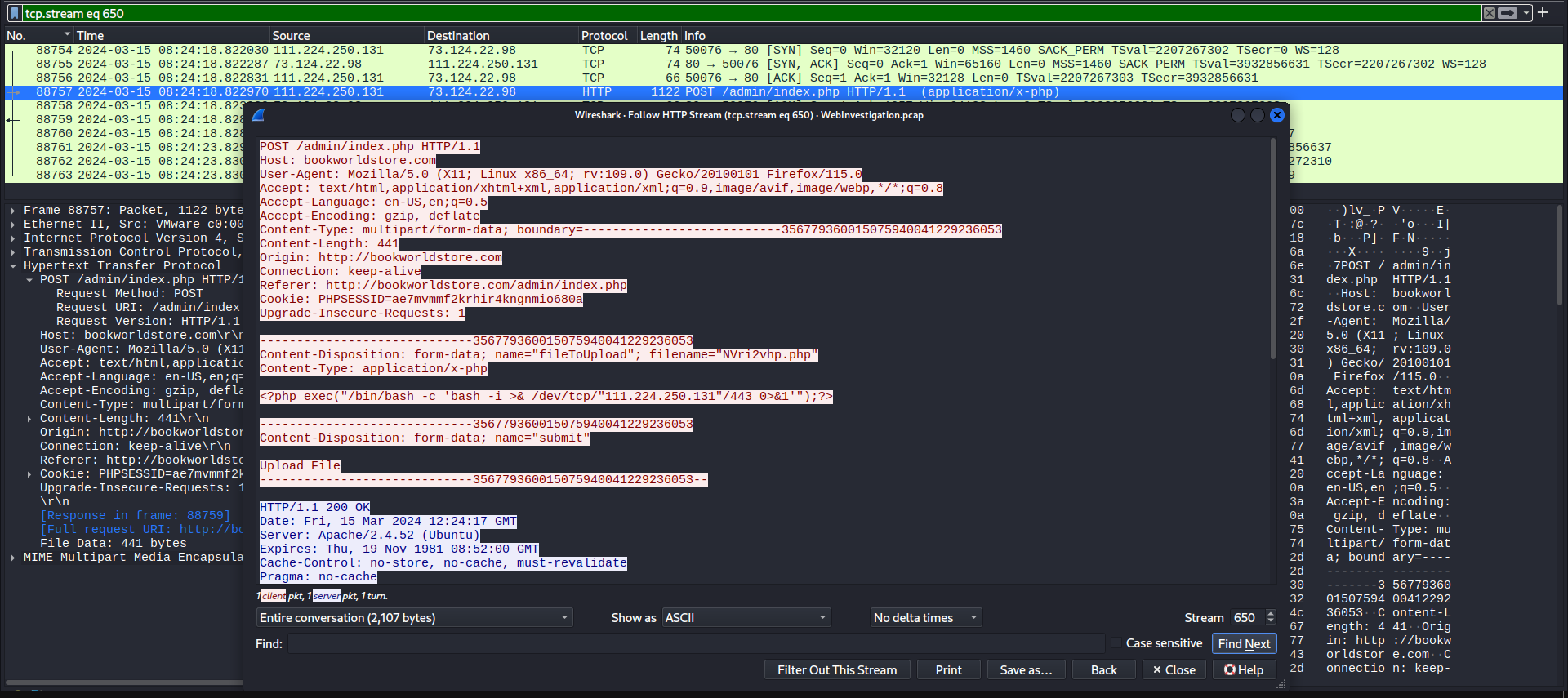This screenshot has width=1568, height=698.
Task: Collapse the POST /admin/index.php HTTP/1 subtree
Action: click(29, 280)
